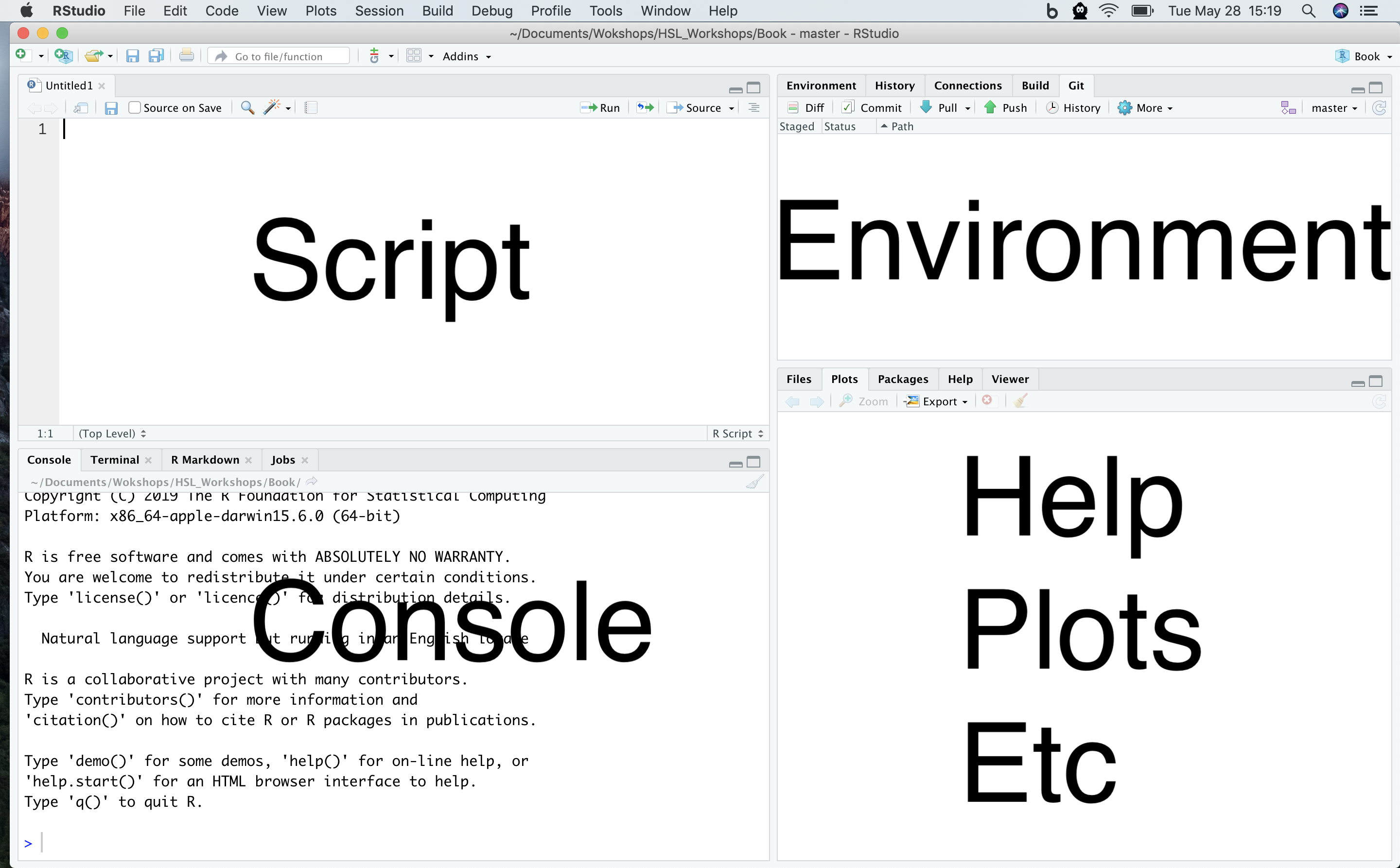Click the Push button
The image size is (1400, 868).
1005,108
